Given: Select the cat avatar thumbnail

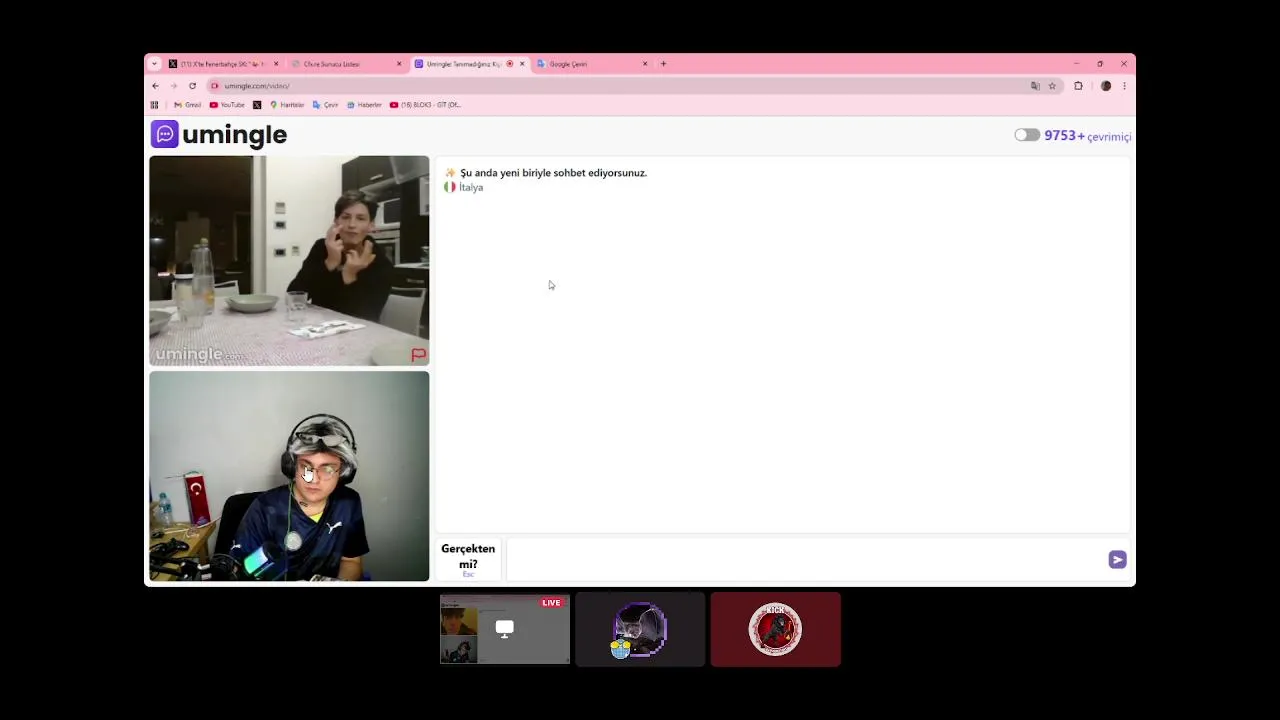Looking at the screenshot, I should pyautogui.click(x=640, y=629).
